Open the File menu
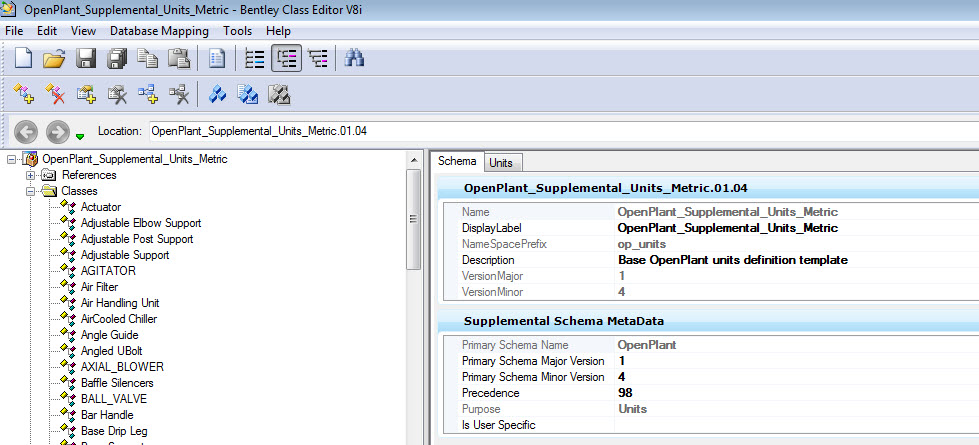Image resolution: width=979 pixels, height=445 pixels. [13, 31]
